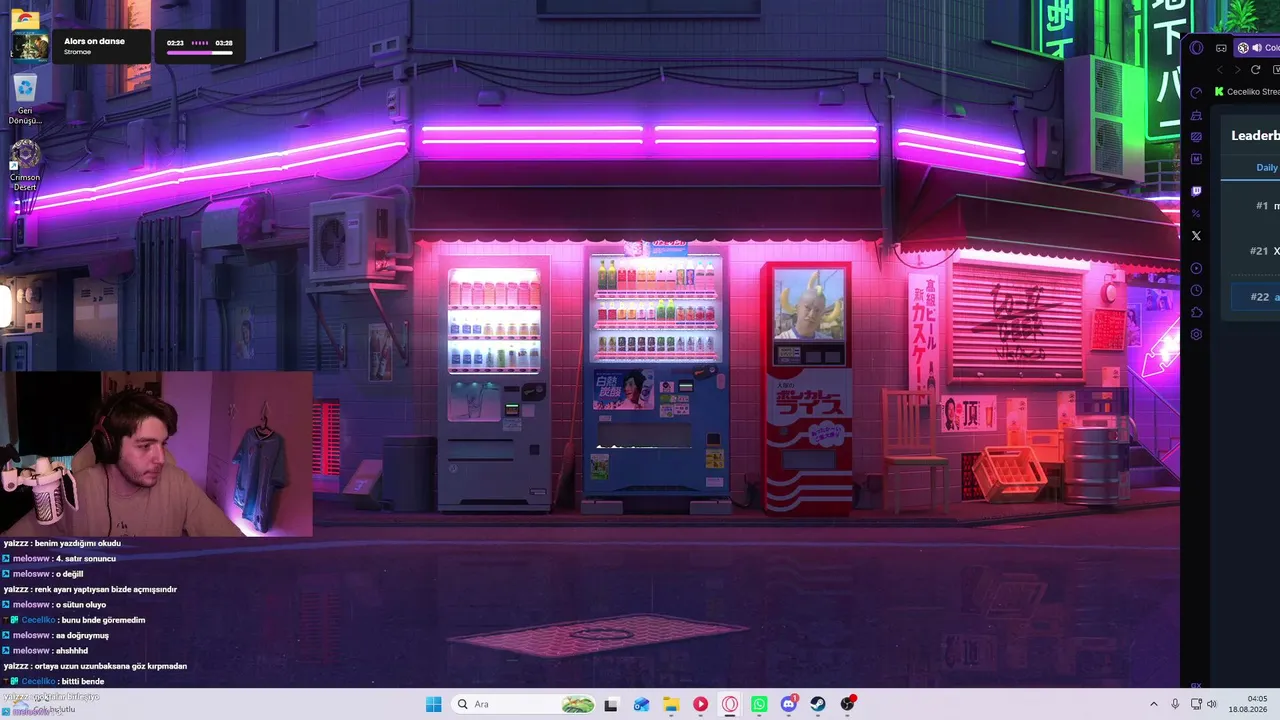Open File Explorer from the taskbar
Image resolution: width=1280 pixels, height=720 pixels.
671,704
